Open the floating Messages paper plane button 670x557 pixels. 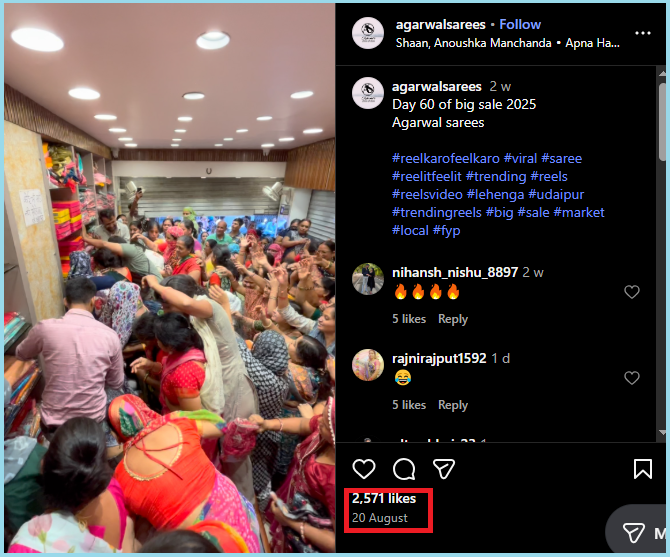point(634,533)
